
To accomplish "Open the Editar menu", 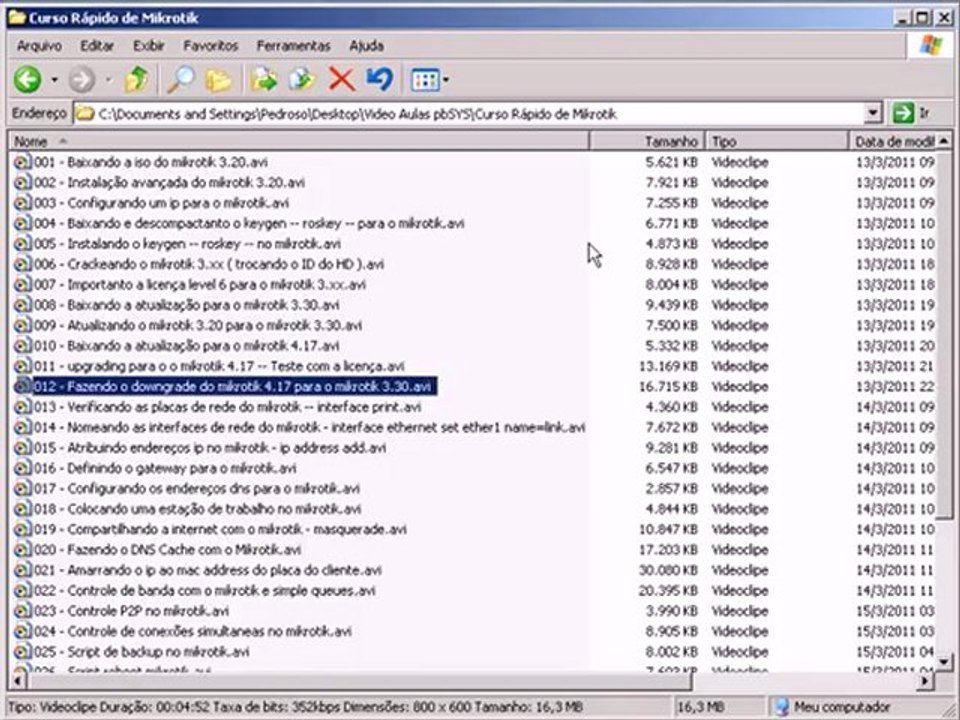I will pyautogui.click(x=97, y=46).
